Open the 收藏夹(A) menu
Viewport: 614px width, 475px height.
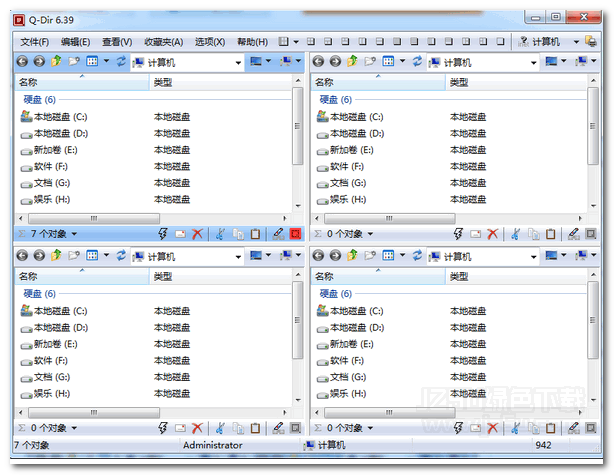pyautogui.click(x=164, y=42)
